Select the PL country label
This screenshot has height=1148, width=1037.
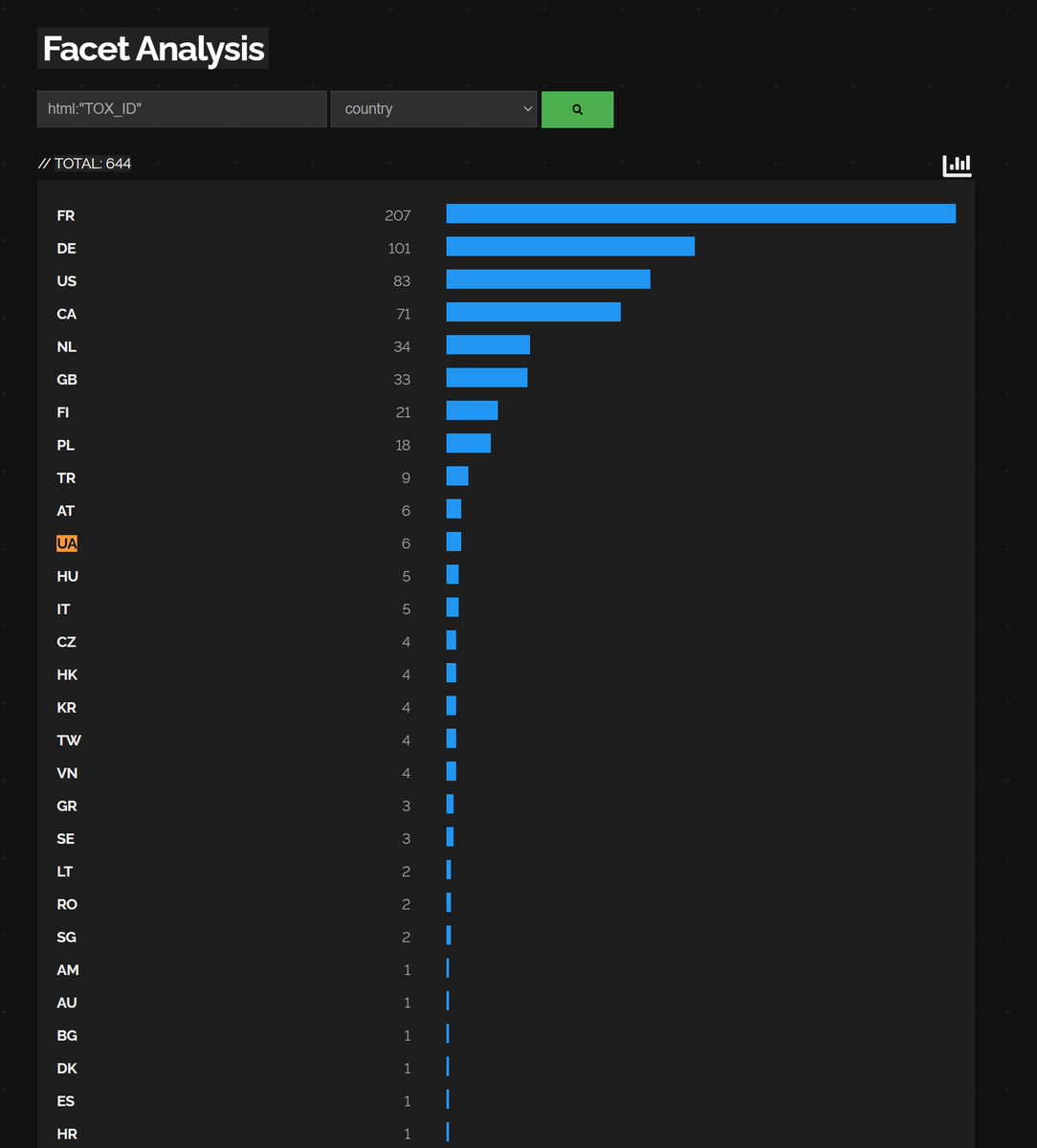pyautogui.click(x=66, y=445)
